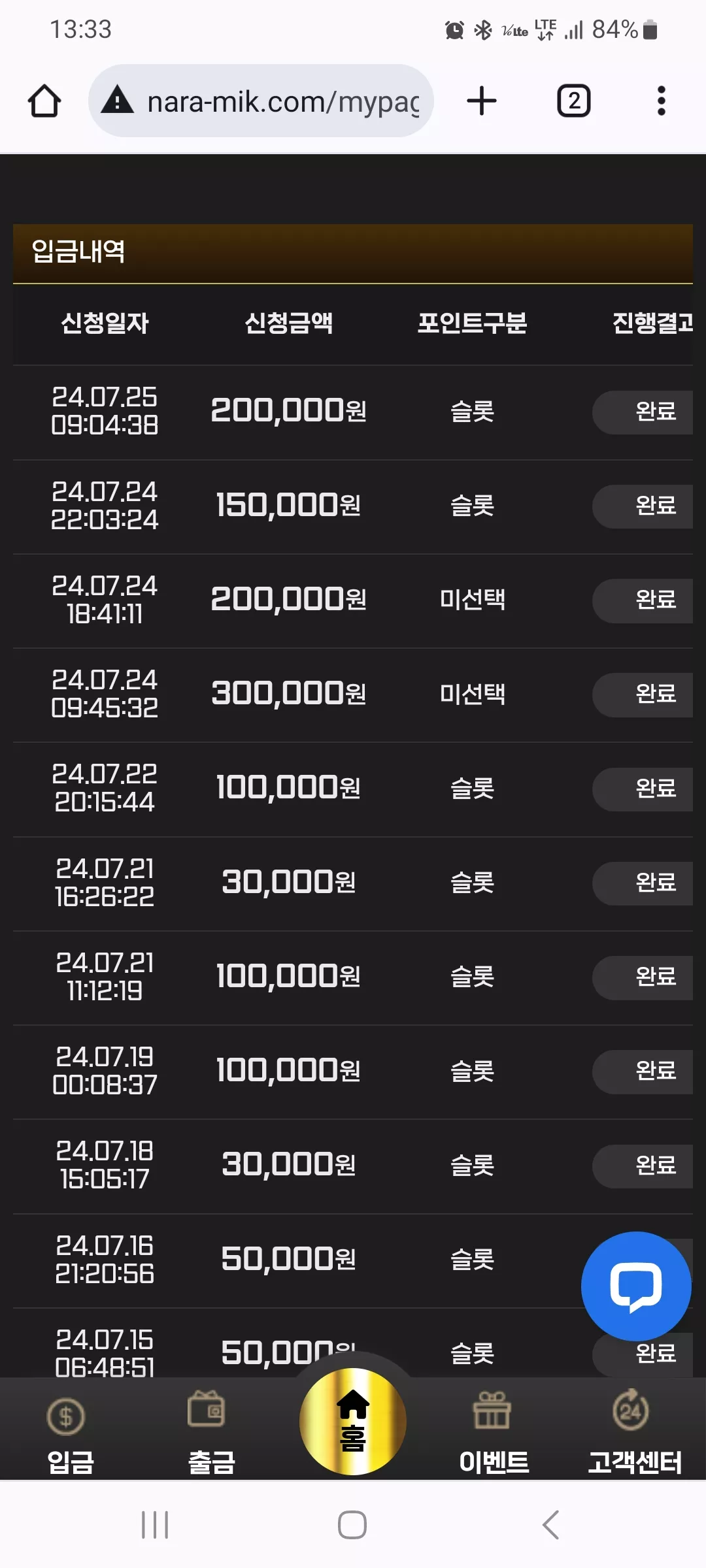Tap the browser home icon
The image size is (706, 1568).
coord(44,101)
